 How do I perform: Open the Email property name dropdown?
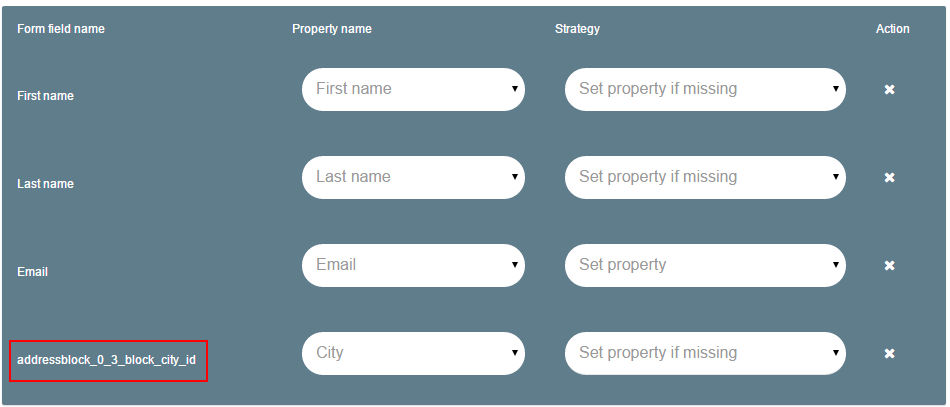pyautogui.click(x=413, y=265)
